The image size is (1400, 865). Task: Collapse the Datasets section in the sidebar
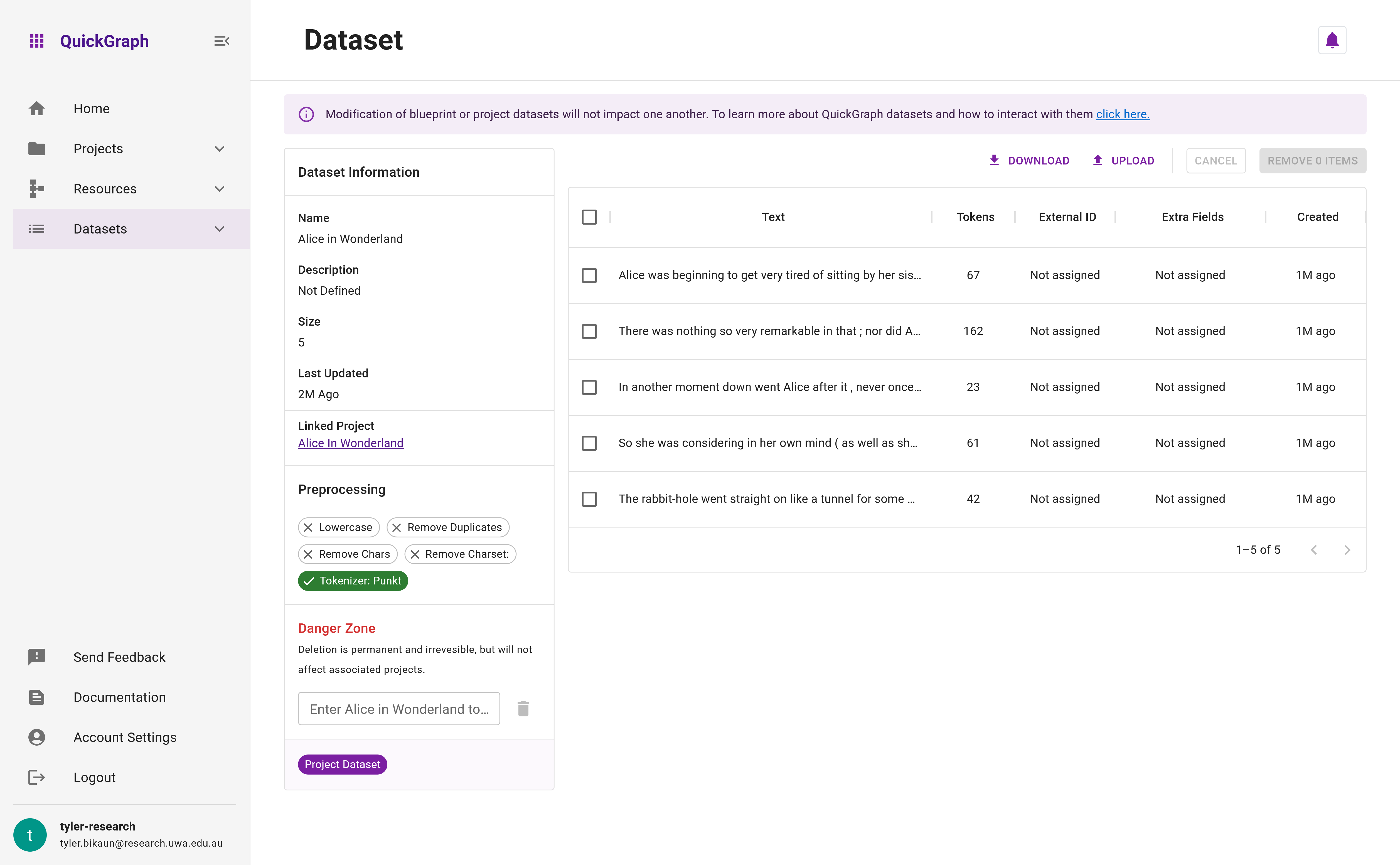(x=220, y=228)
